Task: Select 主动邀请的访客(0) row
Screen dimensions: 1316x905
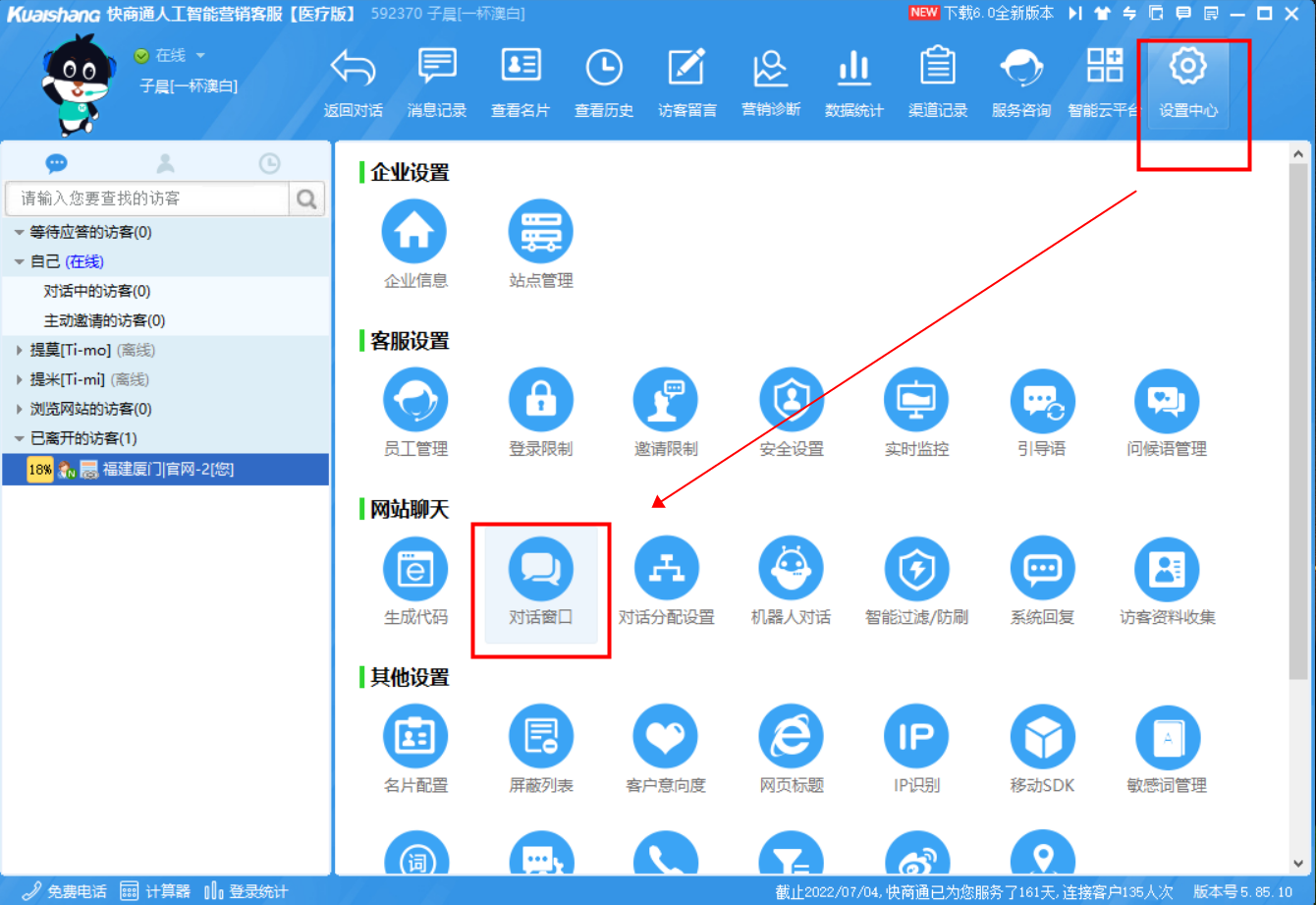Action: pos(166,321)
